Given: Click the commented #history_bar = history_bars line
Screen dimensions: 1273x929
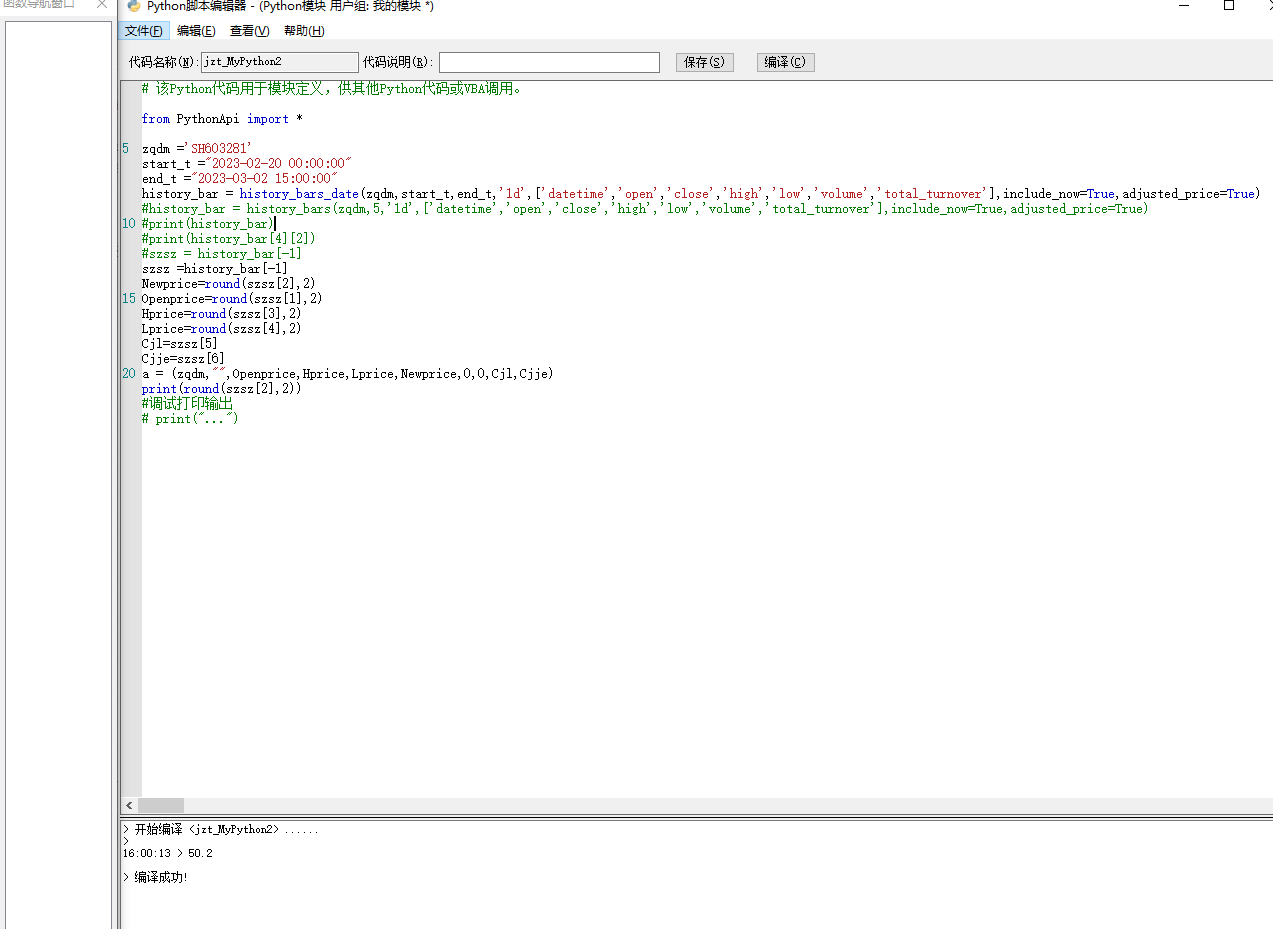Looking at the screenshot, I should click(645, 209).
